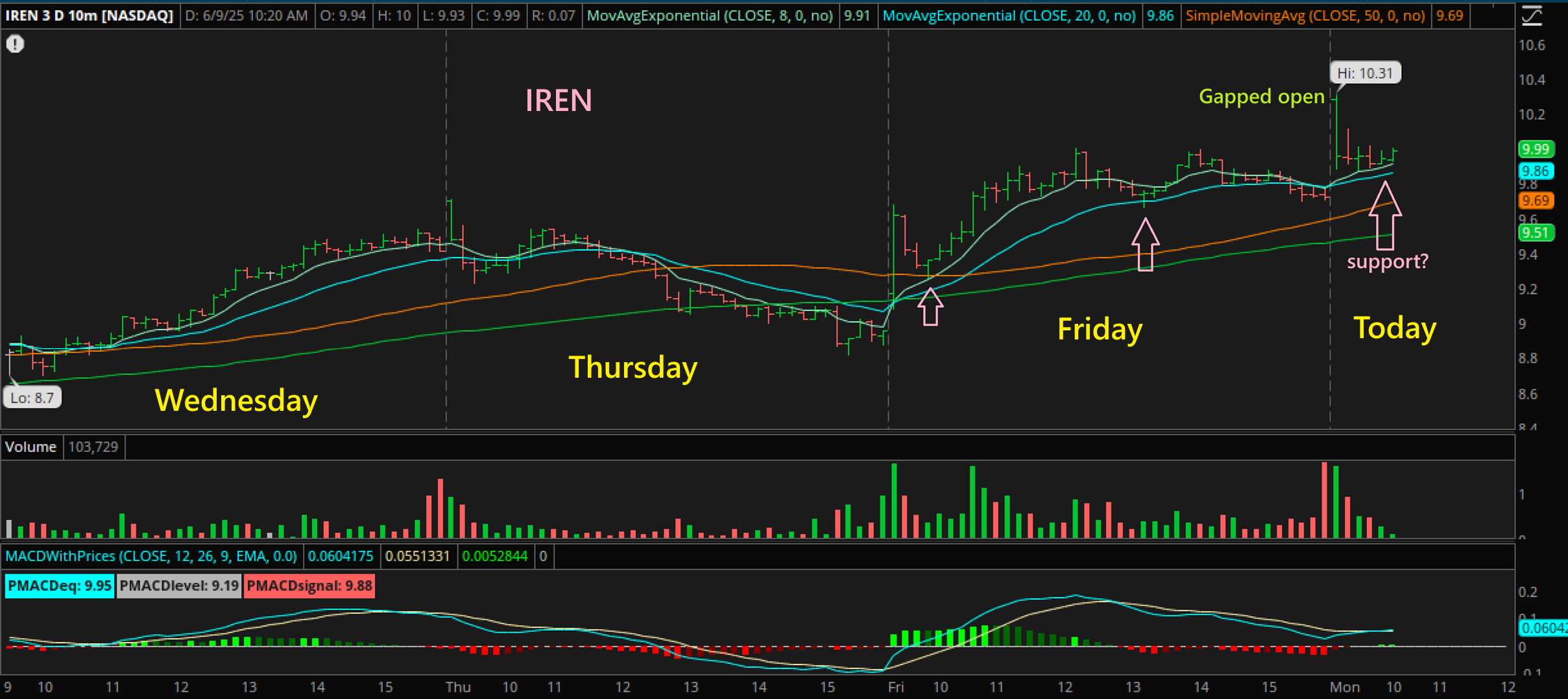Click the 10.6 level on the price axis
This screenshot has width=1568, height=699.
1532,45
